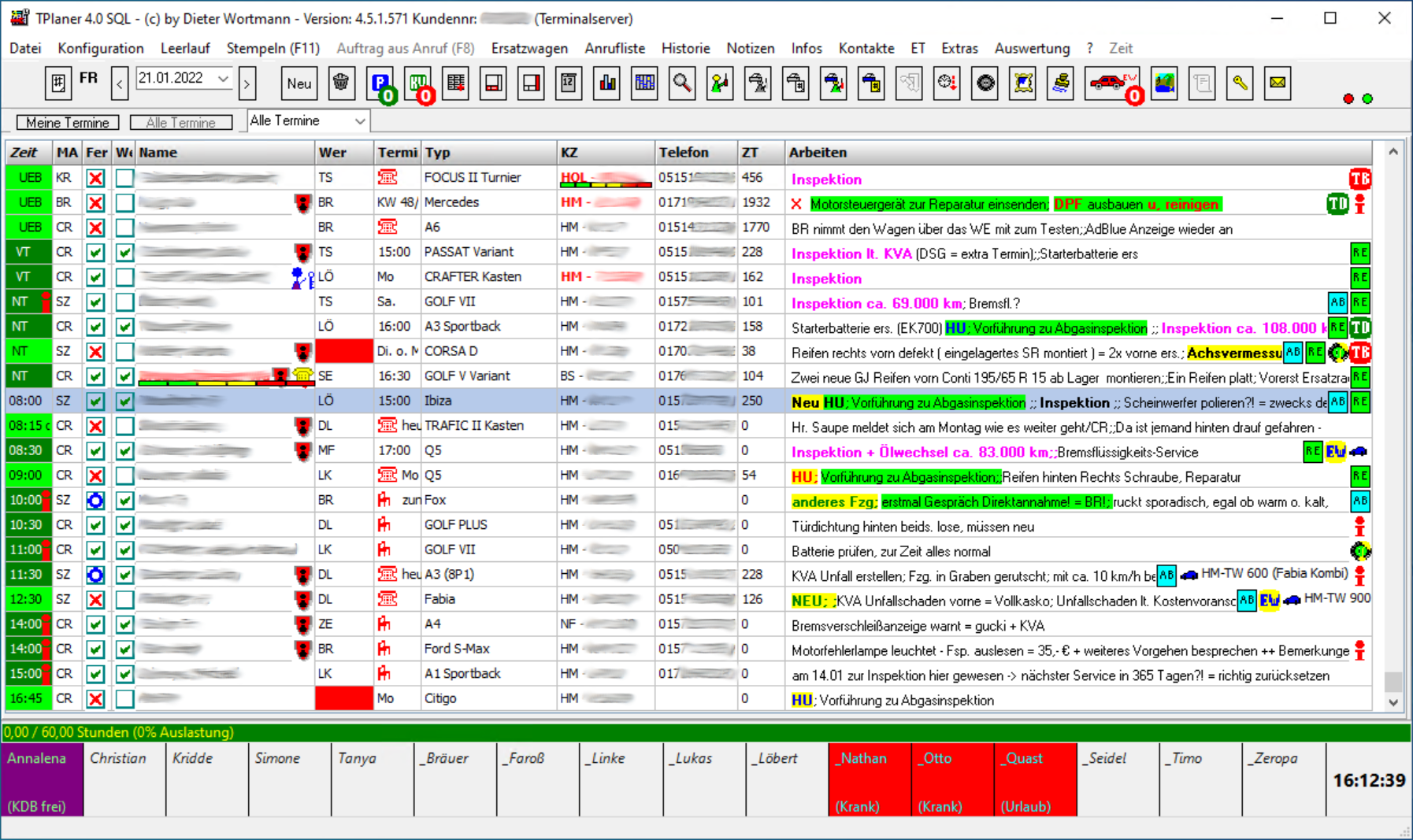
Task: Open the date picker dropdown 21.01.2022
Action: (223, 79)
